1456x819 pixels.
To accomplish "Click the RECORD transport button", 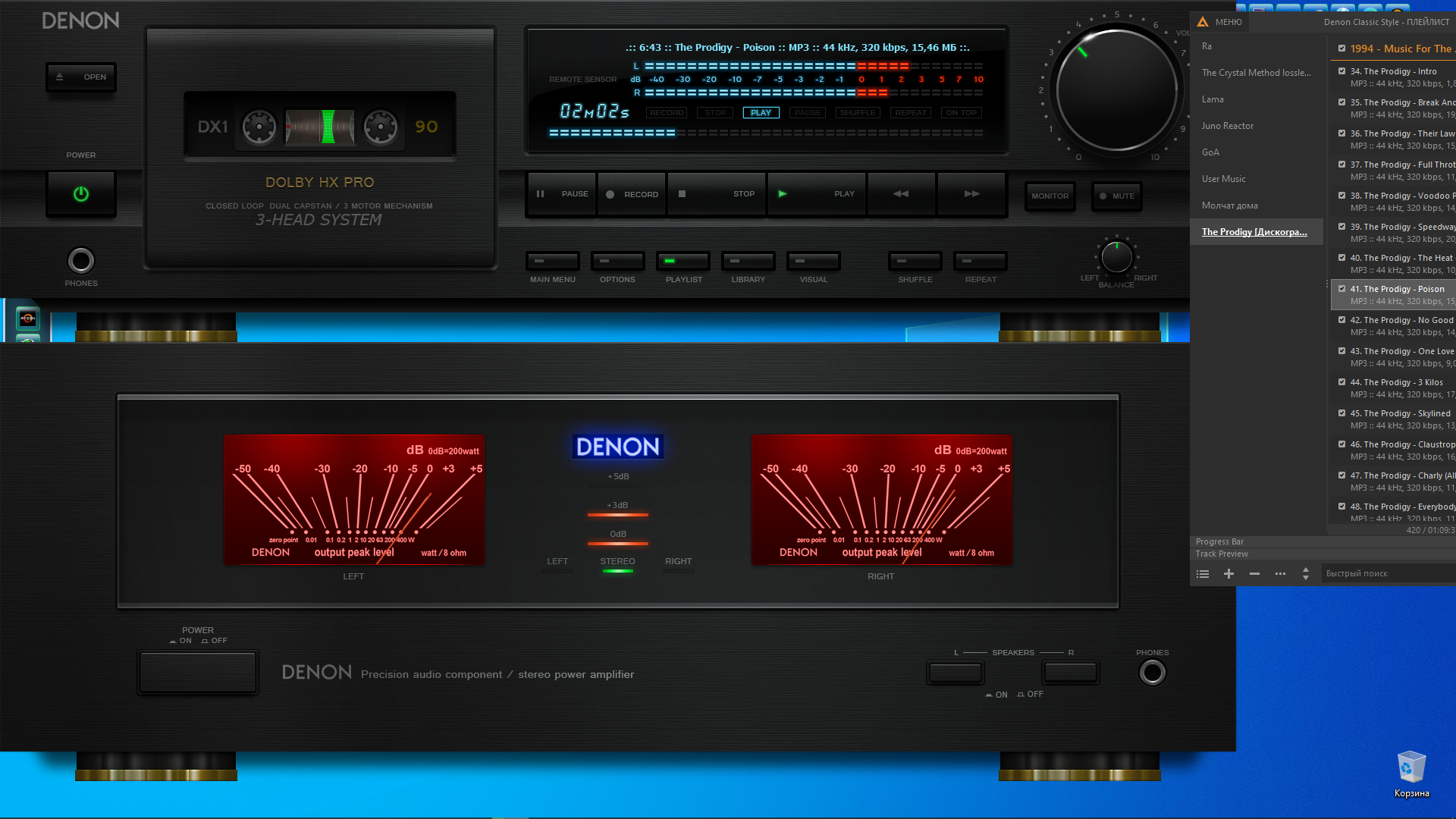I will point(632,194).
